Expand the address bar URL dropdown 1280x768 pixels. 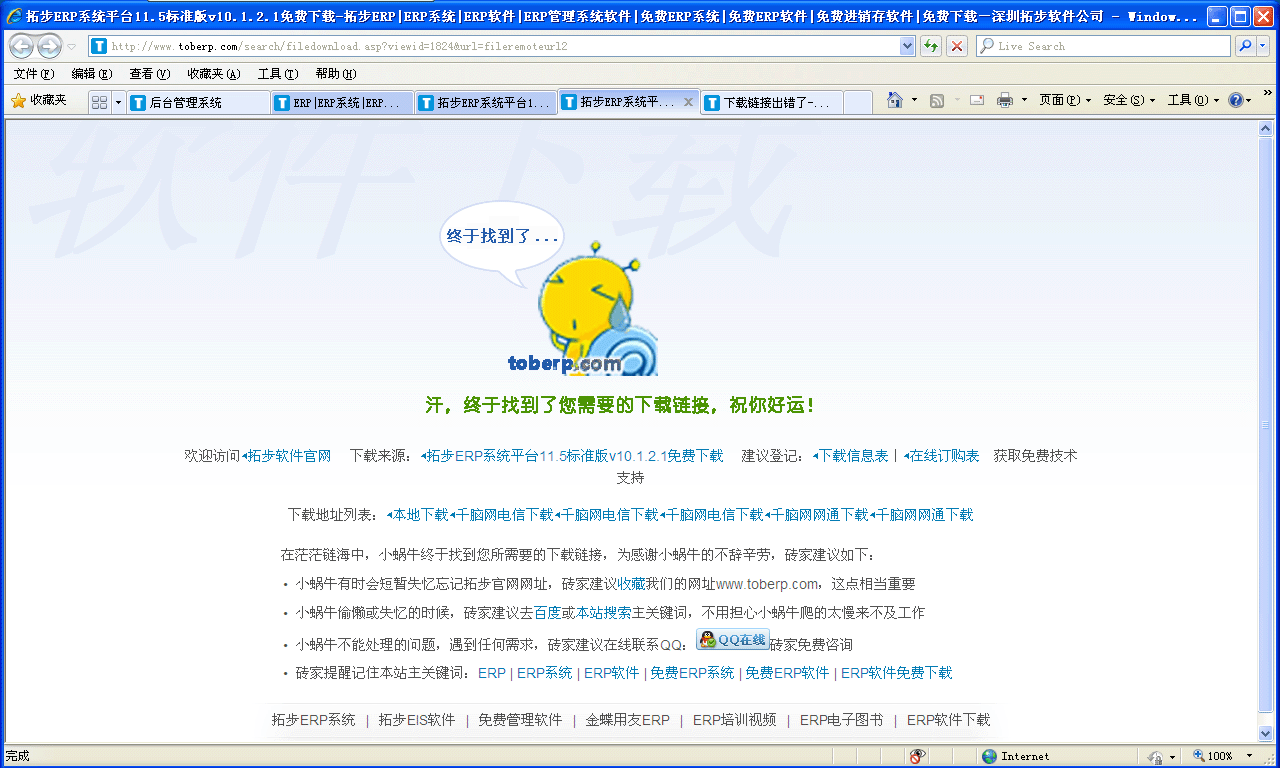(x=907, y=46)
